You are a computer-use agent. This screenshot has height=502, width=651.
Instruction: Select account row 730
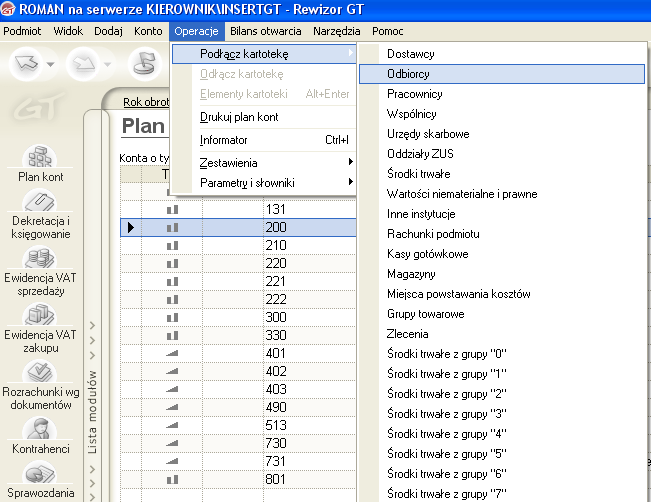pos(238,443)
